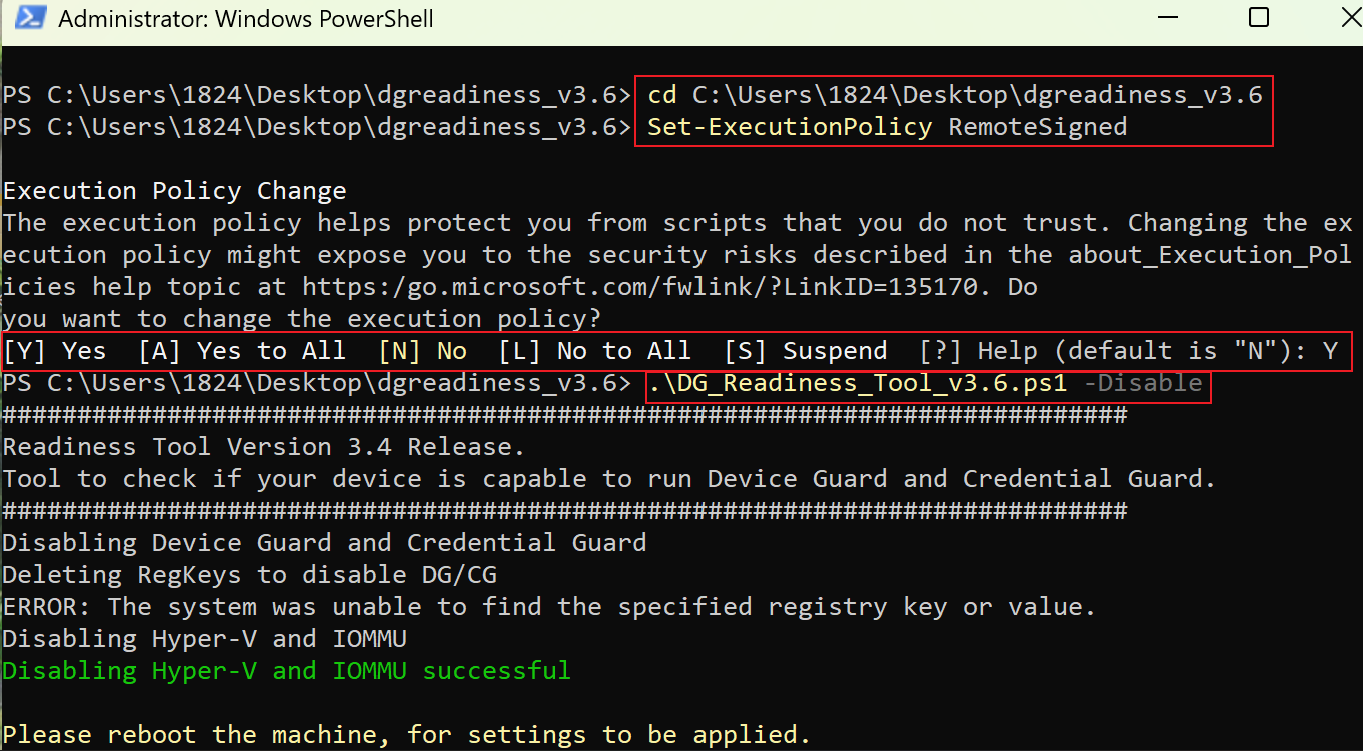
Task: Select the [N] No option
Action: [422, 351]
